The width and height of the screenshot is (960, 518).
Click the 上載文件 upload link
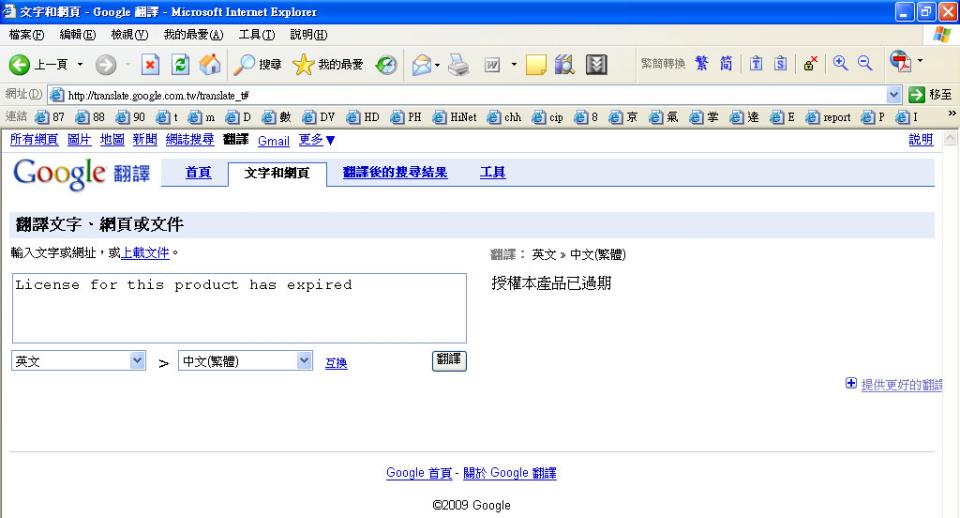click(x=145, y=253)
